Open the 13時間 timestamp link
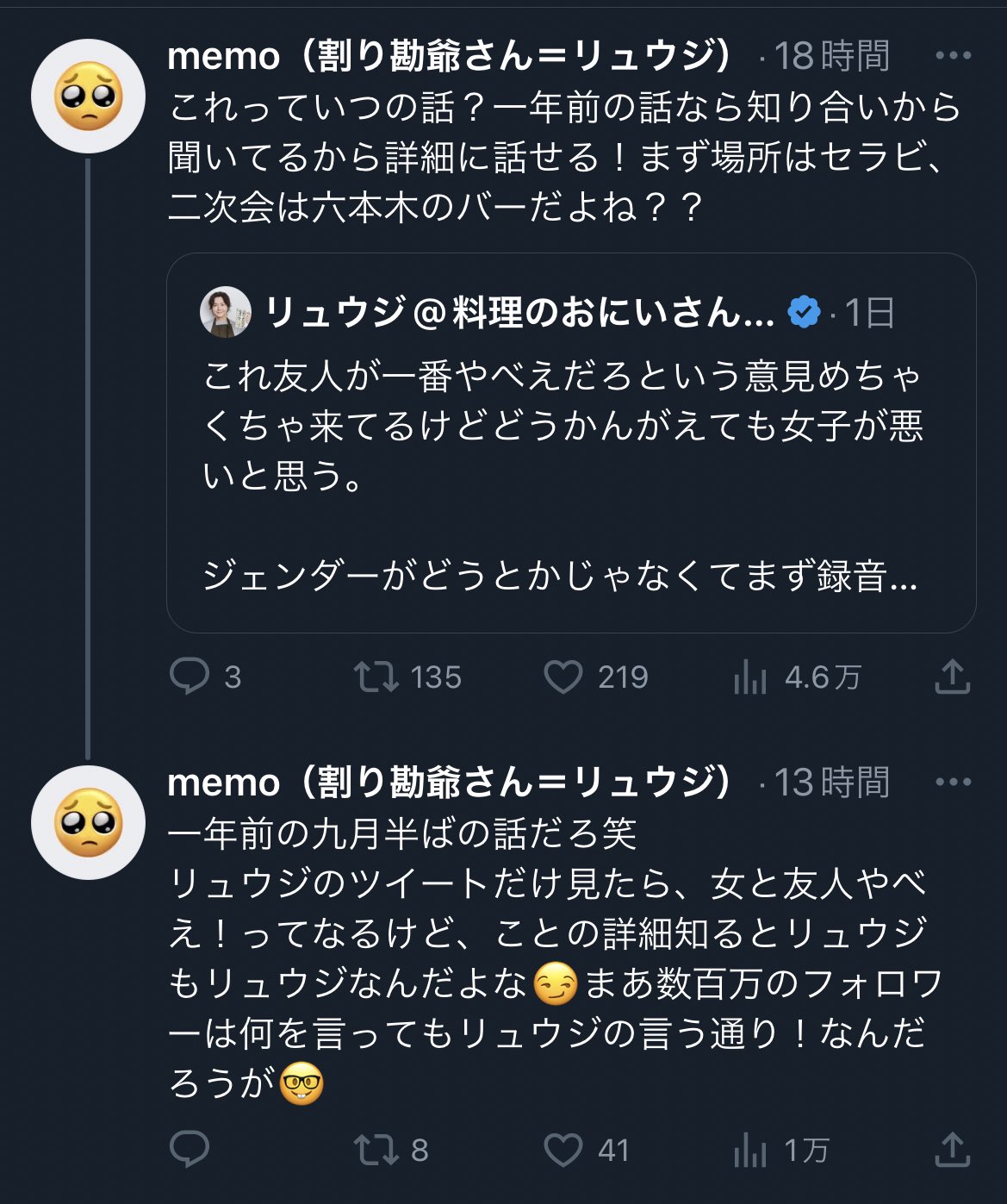Image resolution: width=1007 pixels, height=1204 pixels. [x=831, y=783]
